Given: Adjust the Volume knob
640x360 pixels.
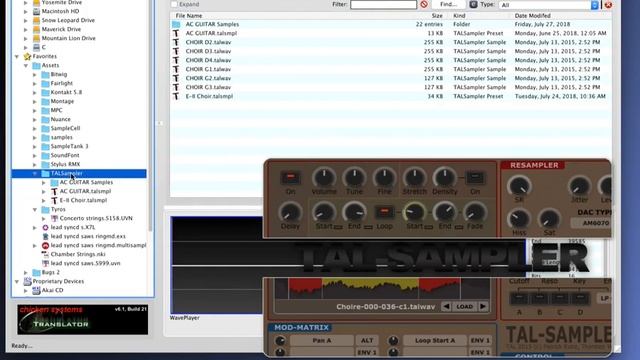Looking at the screenshot, I should [x=324, y=178].
